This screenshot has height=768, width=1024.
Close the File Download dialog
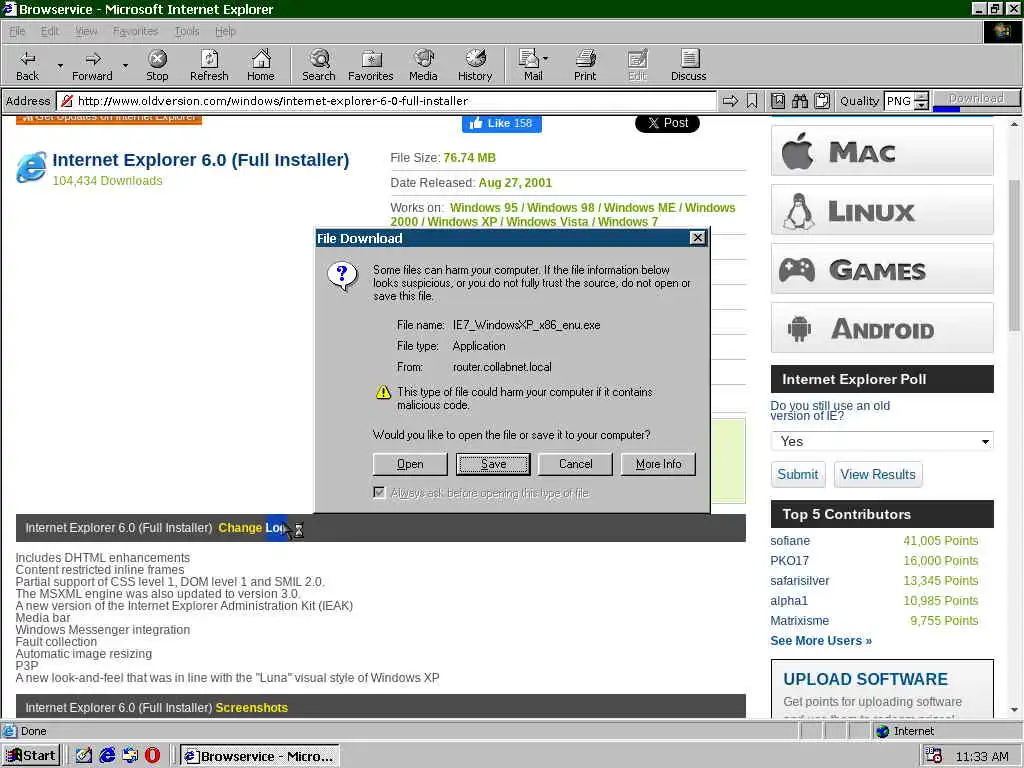697,238
